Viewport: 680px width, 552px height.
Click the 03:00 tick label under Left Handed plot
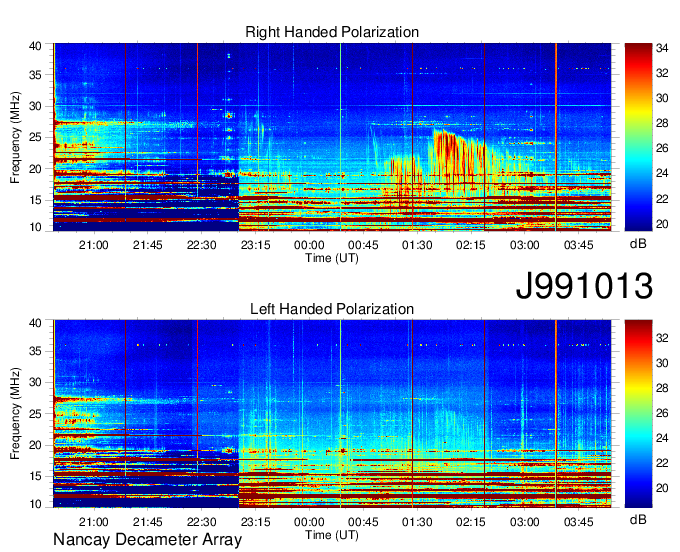525,522
